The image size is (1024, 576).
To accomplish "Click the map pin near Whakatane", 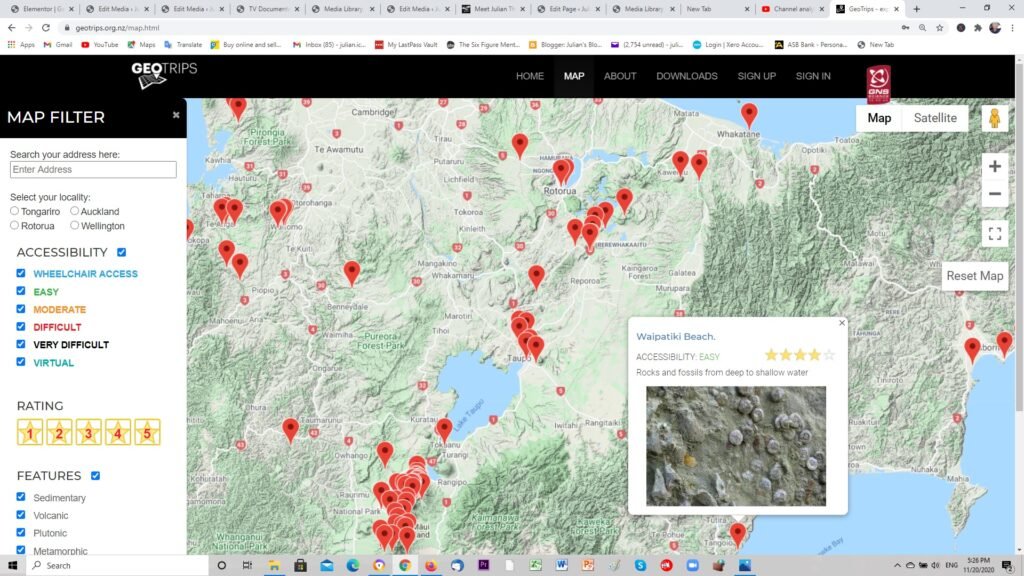I will [x=749, y=115].
